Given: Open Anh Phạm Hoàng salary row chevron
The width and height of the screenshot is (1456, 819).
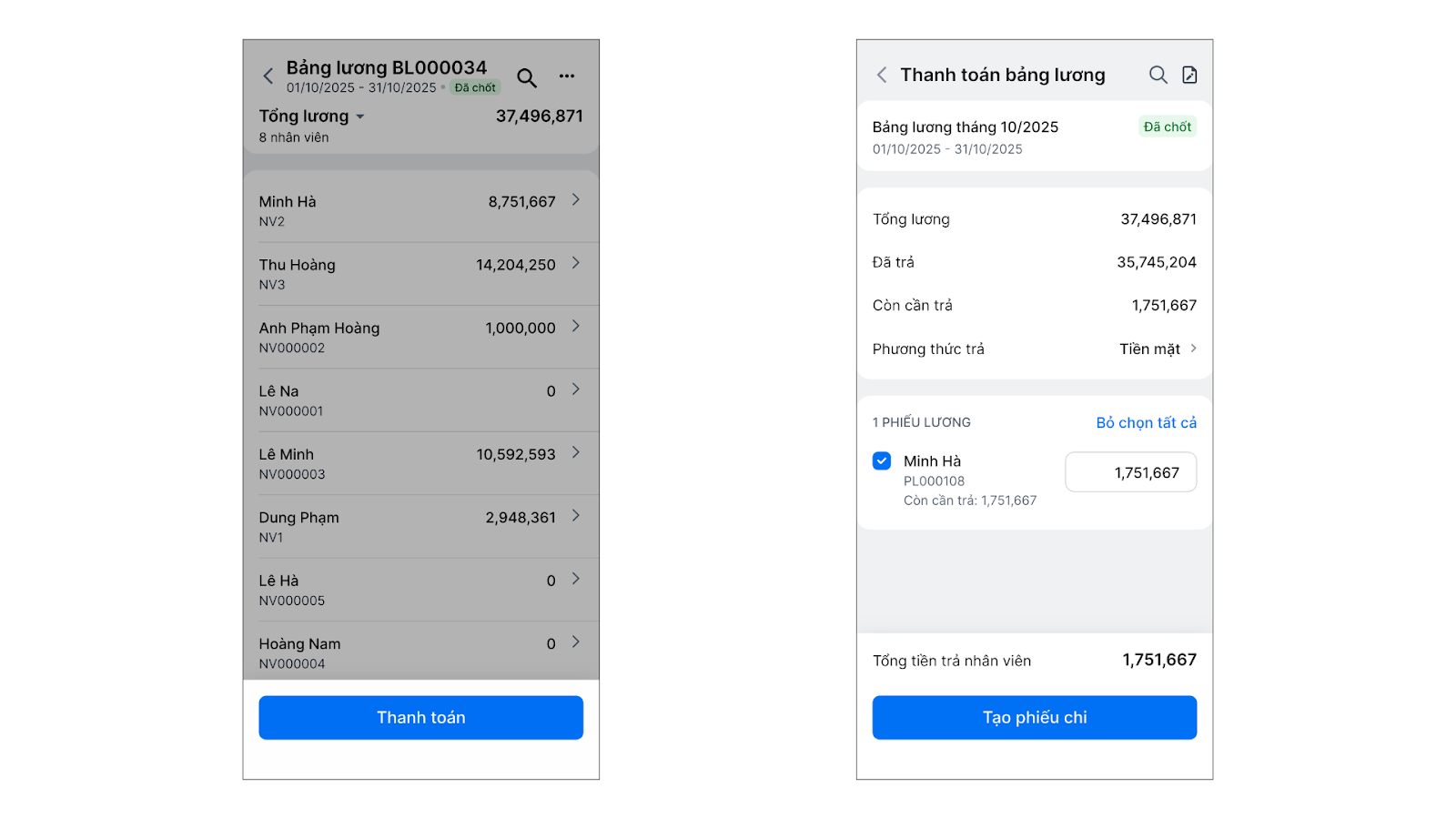Looking at the screenshot, I should (576, 326).
